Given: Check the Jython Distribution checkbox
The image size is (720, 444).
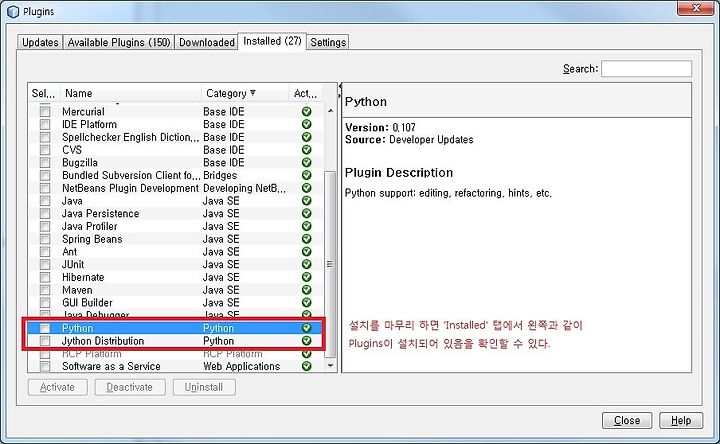Looking at the screenshot, I should click(45, 341).
